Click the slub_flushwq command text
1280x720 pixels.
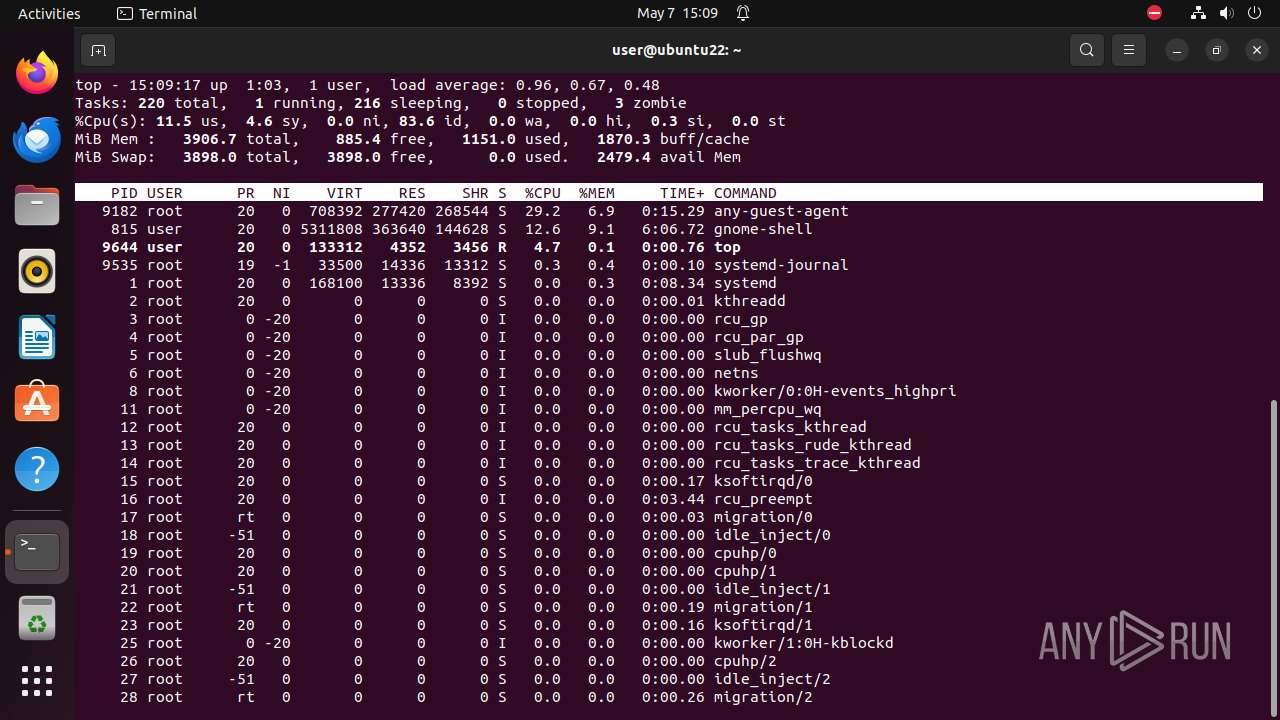768,355
